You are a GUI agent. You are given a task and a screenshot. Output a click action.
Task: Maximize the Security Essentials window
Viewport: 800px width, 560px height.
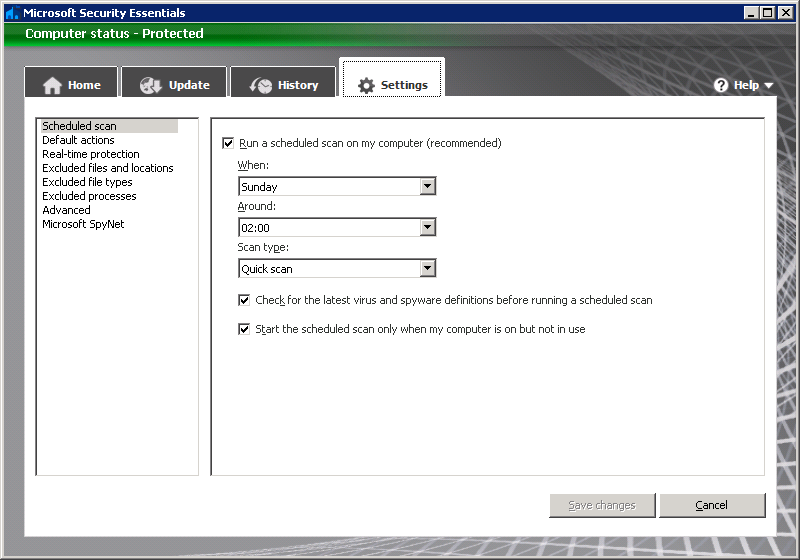coord(767,13)
